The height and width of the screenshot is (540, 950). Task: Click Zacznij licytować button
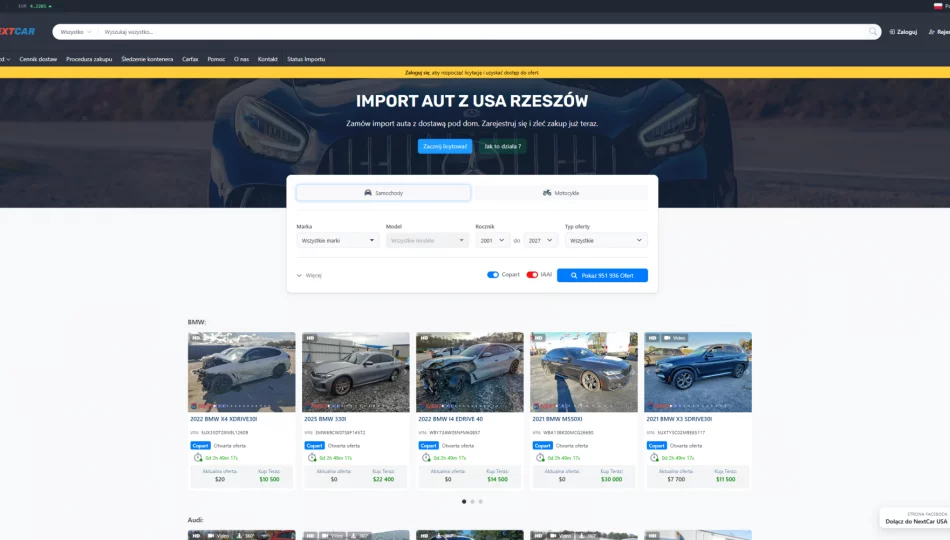(445, 146)
